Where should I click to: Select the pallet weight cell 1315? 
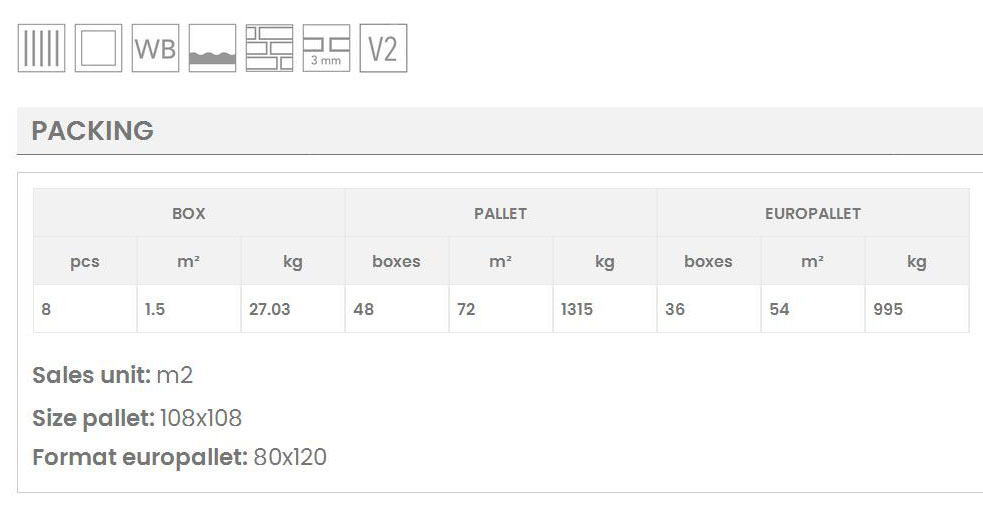[577, 309]
